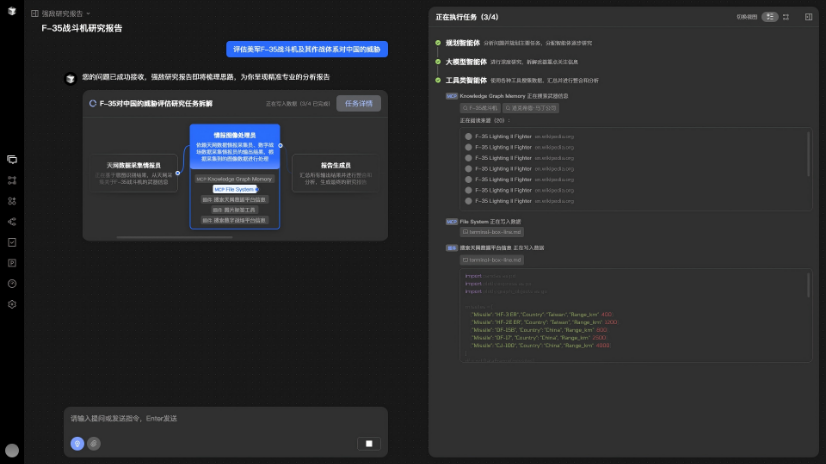The width and height of the screenshot is (826, 464).
Task: Collapse the right task panel with sidebar icon
Action: (807, 17)
